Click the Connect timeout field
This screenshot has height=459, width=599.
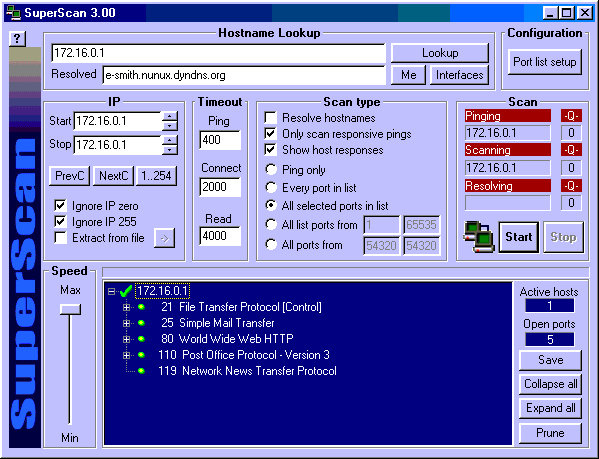(220, 187)
